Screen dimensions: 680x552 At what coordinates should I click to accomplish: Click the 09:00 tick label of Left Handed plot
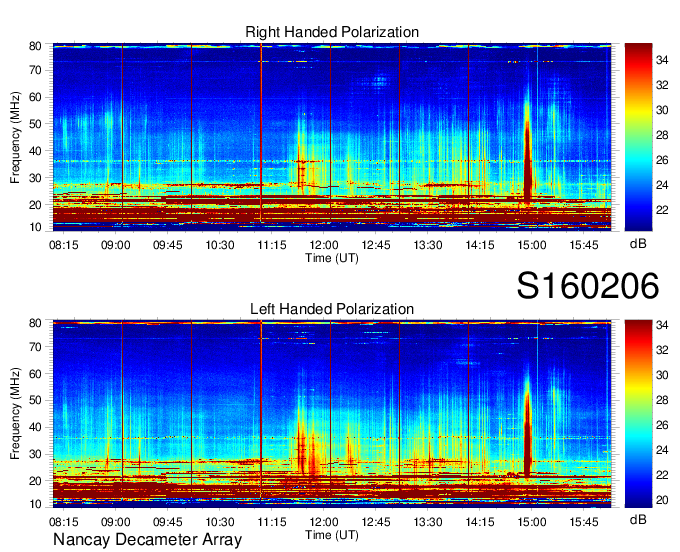[116, 522]
